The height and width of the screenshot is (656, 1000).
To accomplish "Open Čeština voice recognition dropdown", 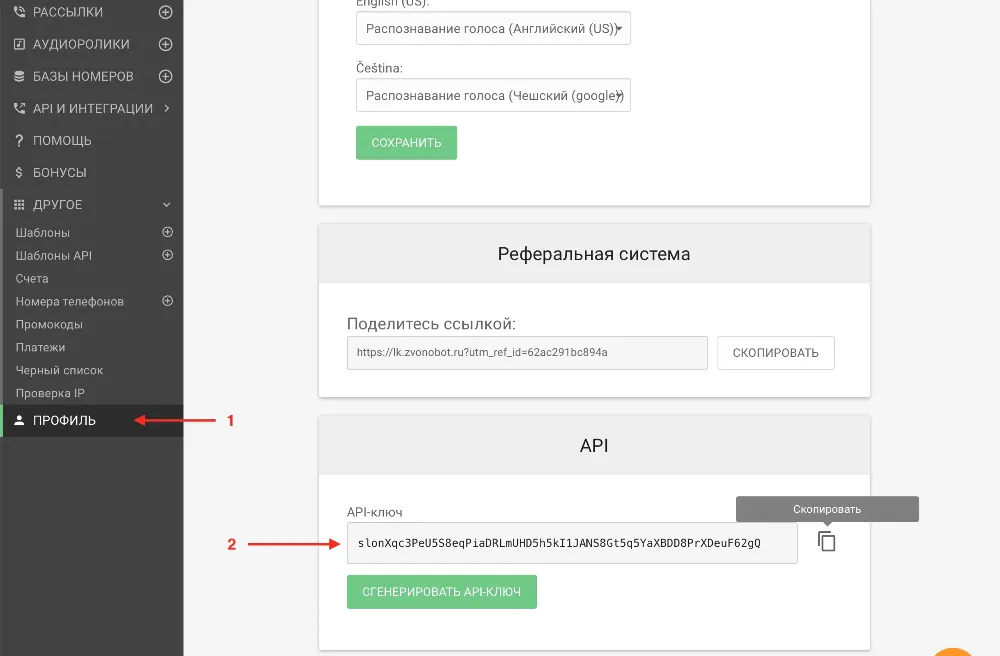I will pos(493,96).
